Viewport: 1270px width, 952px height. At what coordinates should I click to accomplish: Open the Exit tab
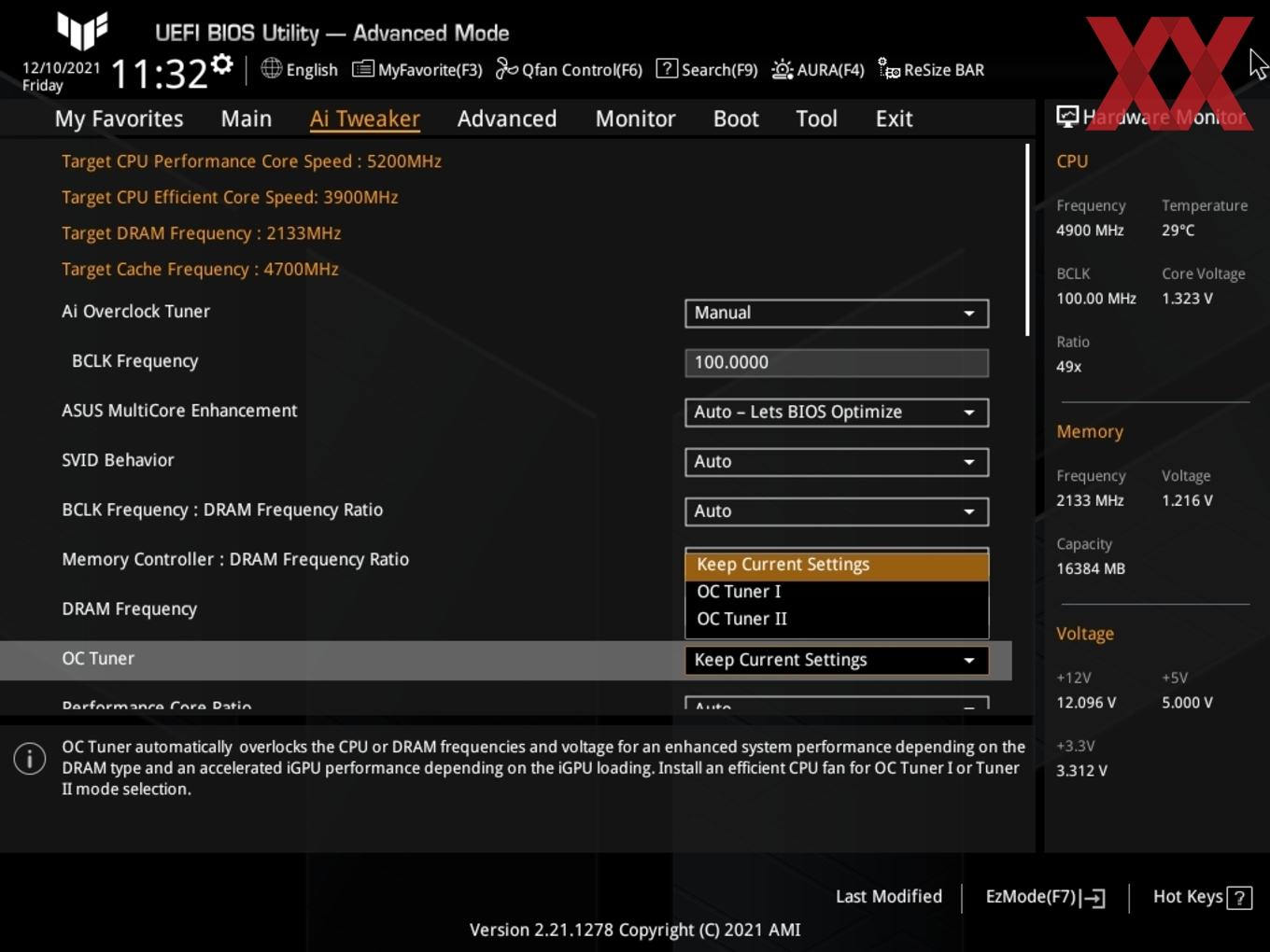[x=894, y=119]
